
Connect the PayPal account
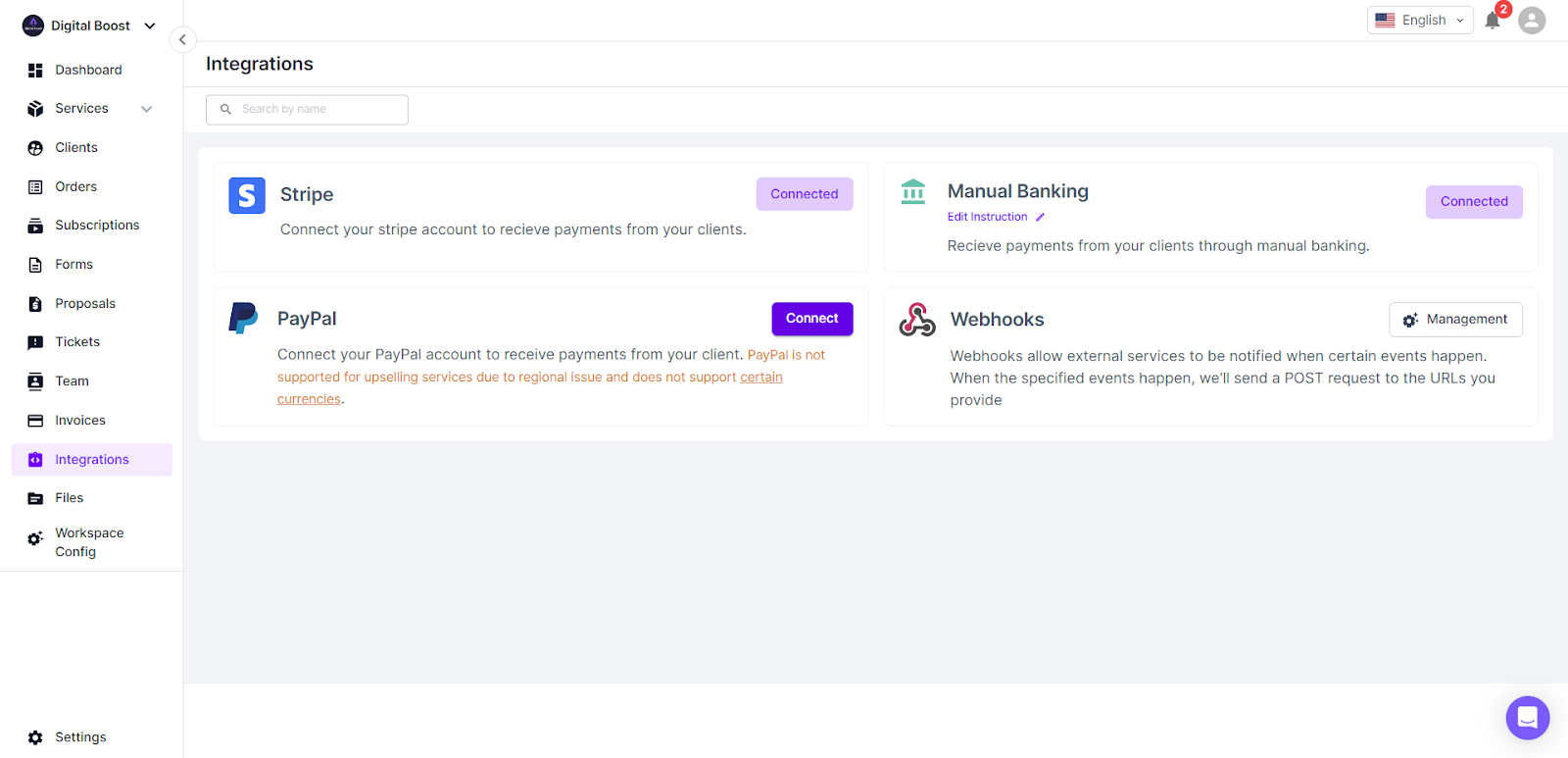(812, 319)
